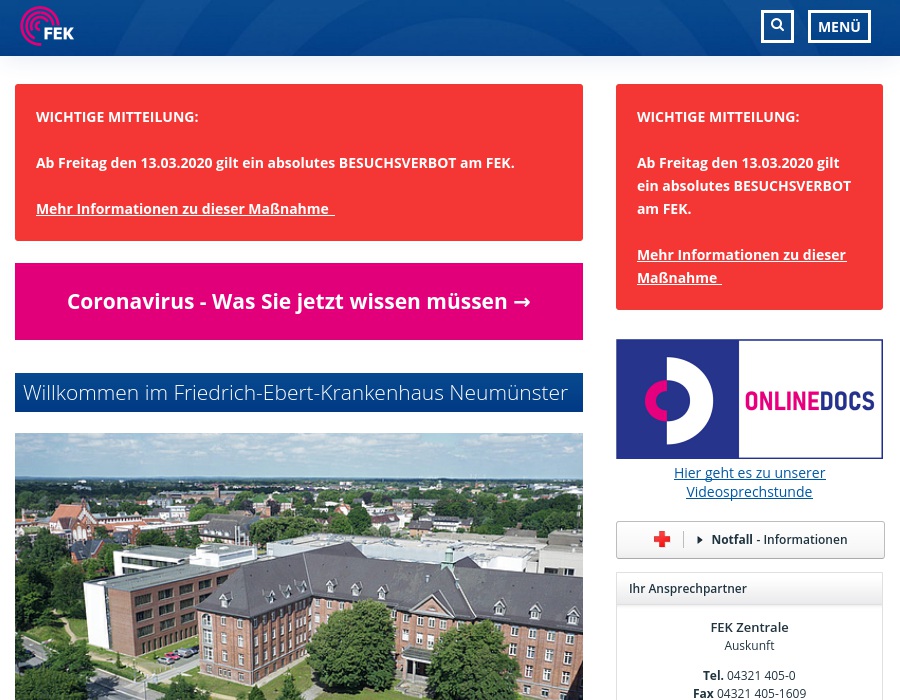
Task: Click the FEK logo in the header
Action: pyautogui.click(x=47, y=27)
